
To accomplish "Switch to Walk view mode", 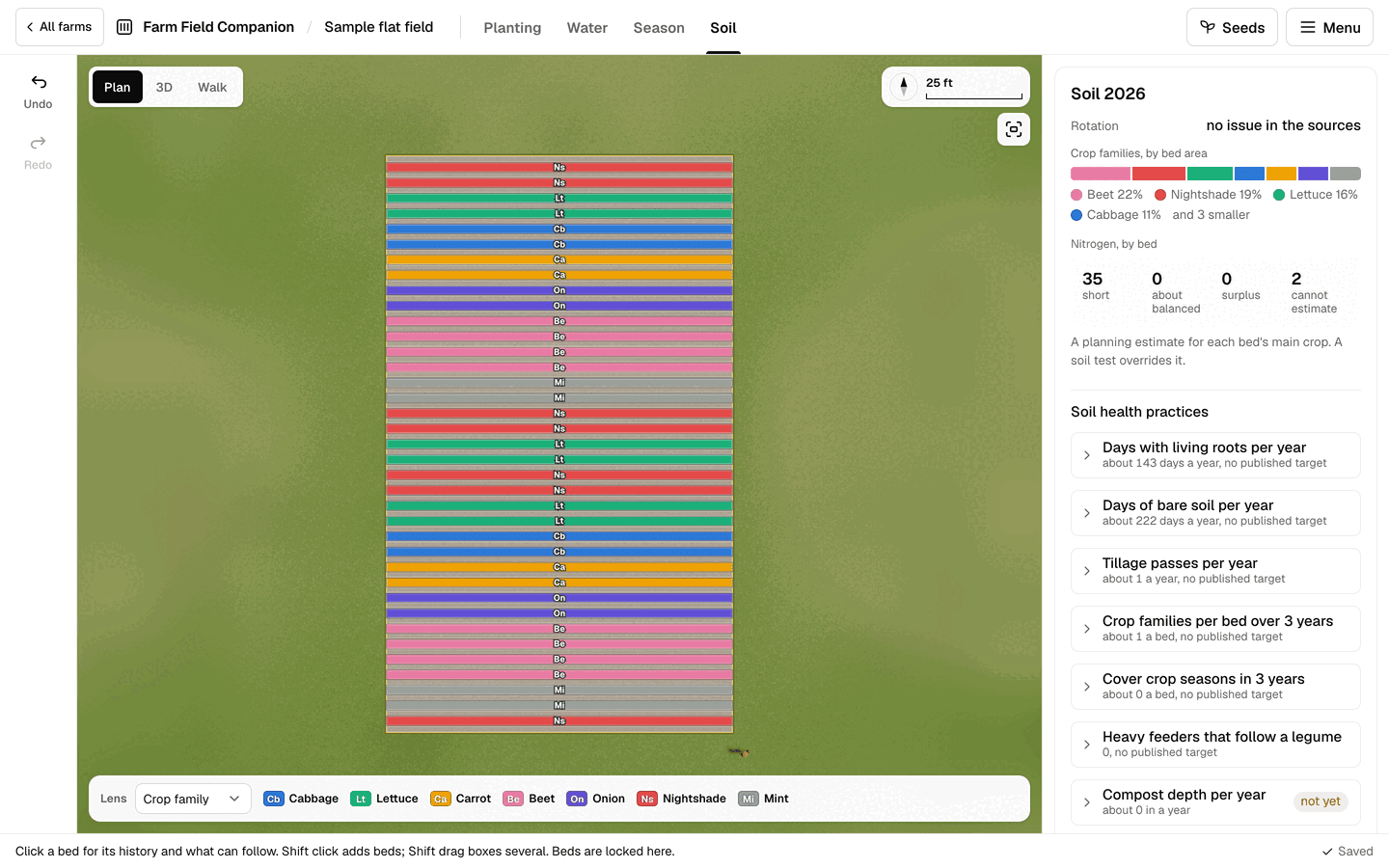I will (212, 87).
